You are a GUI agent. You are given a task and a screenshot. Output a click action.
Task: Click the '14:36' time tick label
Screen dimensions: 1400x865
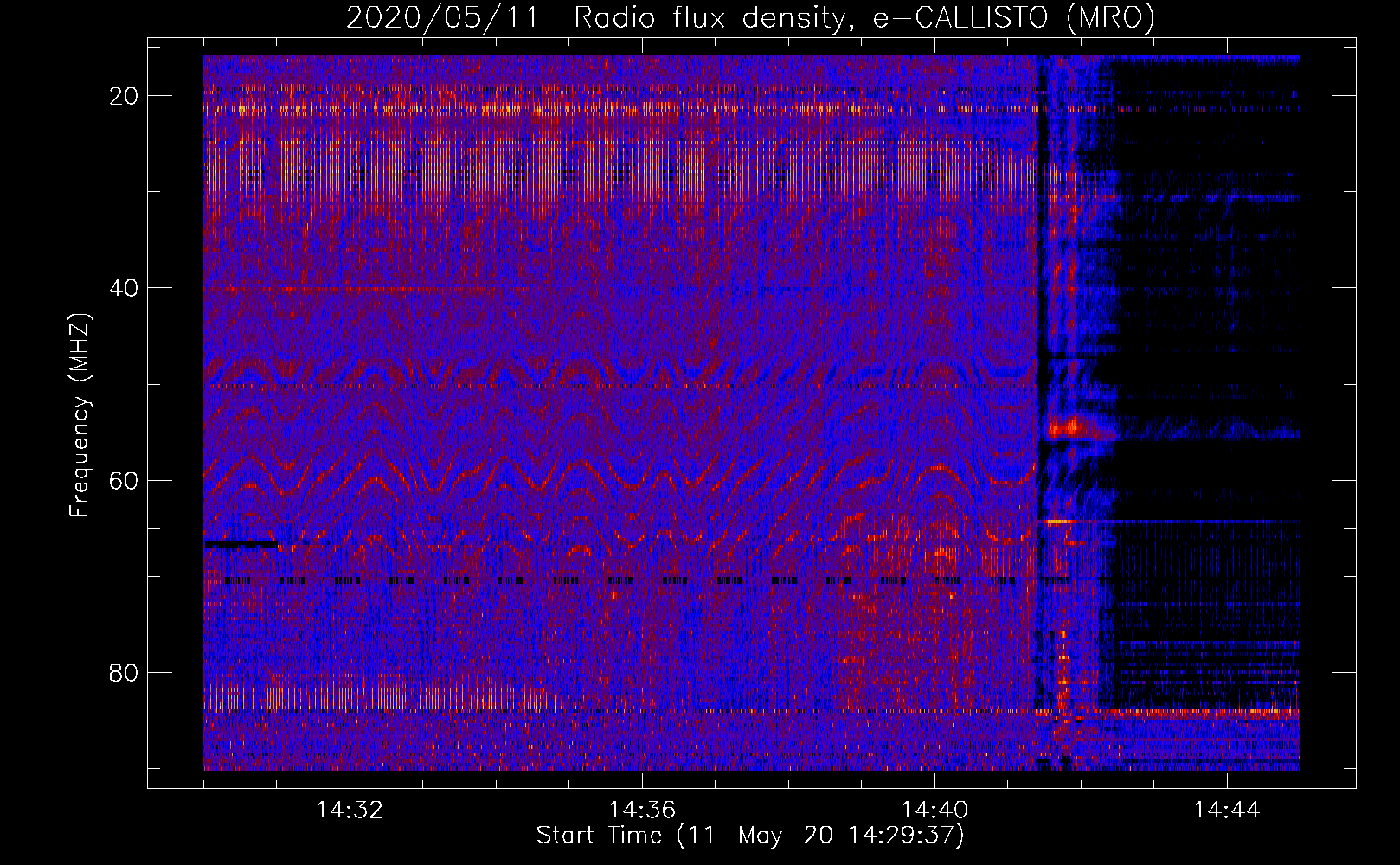point(642,811)
